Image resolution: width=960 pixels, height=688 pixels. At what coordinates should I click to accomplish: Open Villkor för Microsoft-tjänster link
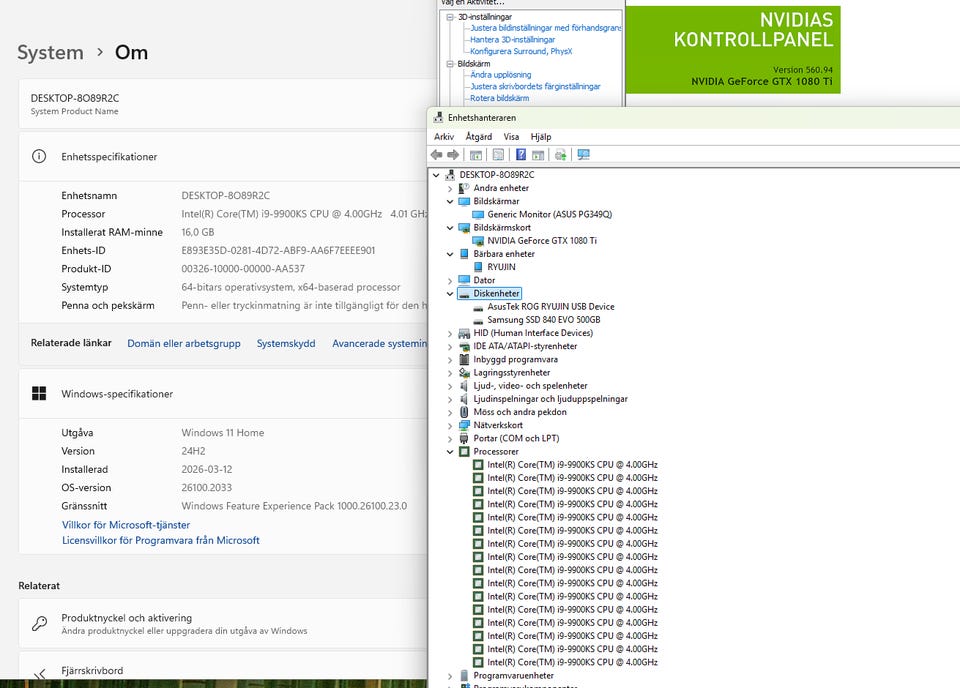[126, 525]
